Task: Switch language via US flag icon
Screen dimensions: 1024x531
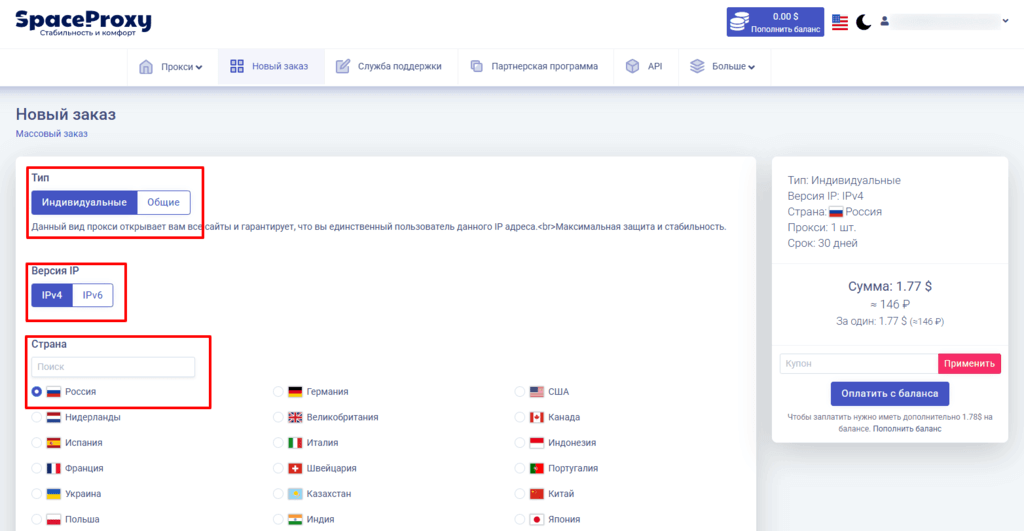Action: tap(840, 22)
